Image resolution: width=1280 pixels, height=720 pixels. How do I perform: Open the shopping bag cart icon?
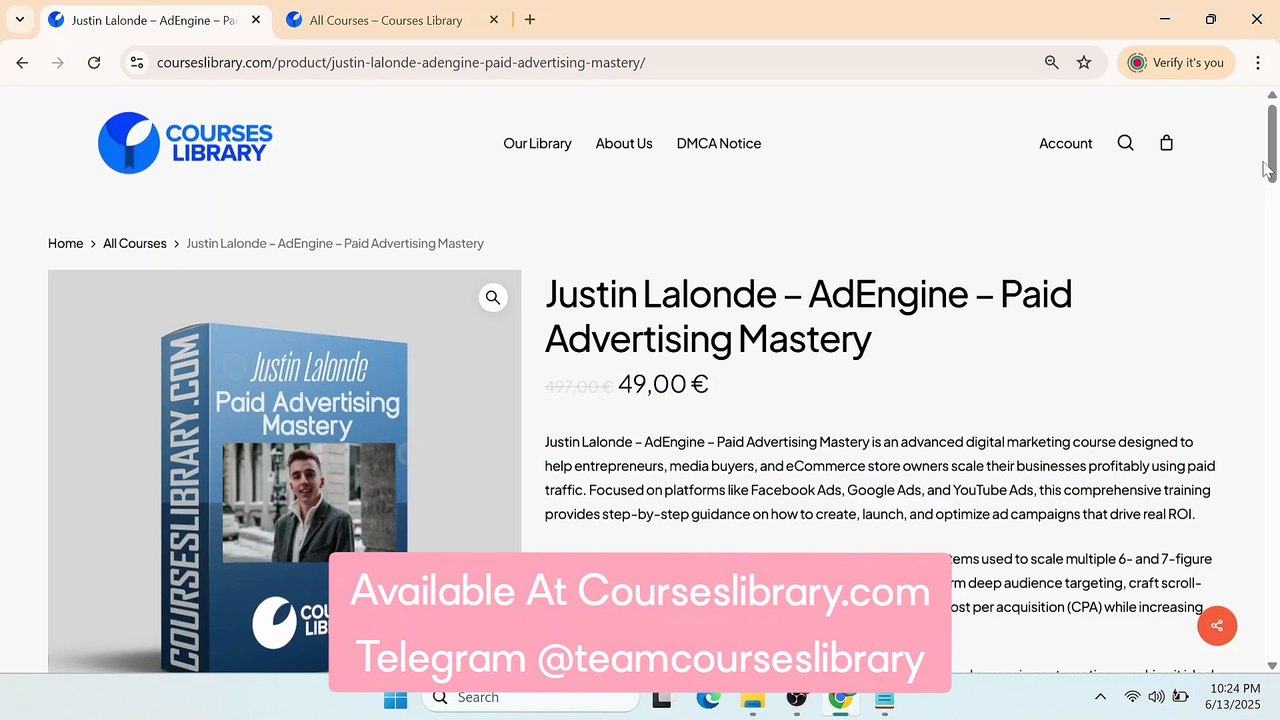click(x=1166, y=143)
